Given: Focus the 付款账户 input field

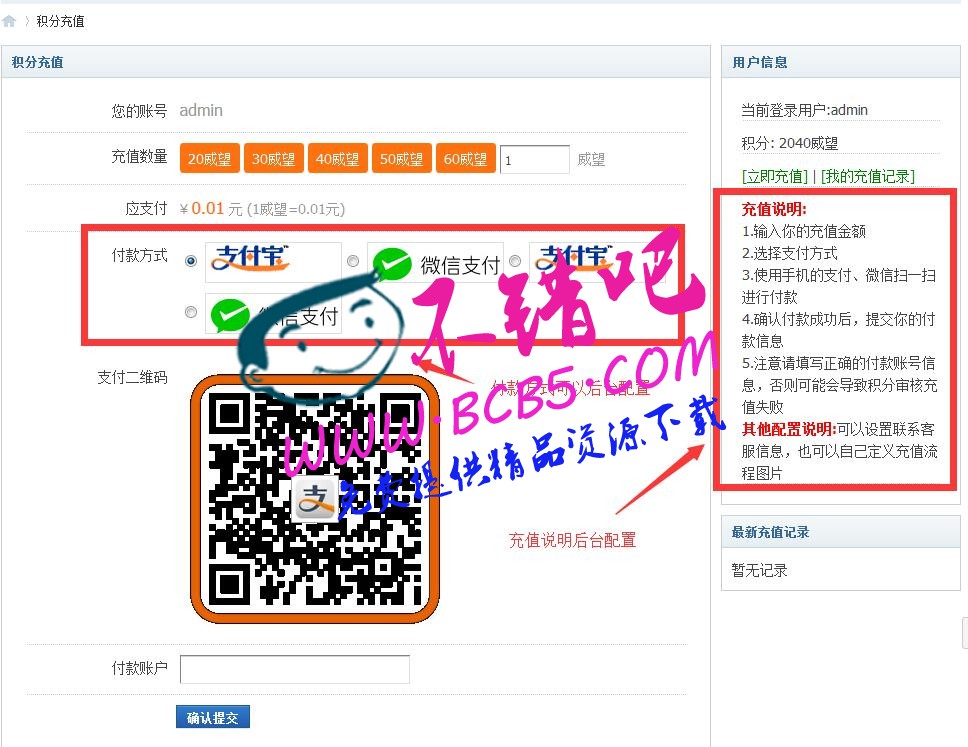Looking at the screenshot, I should 294,669.
